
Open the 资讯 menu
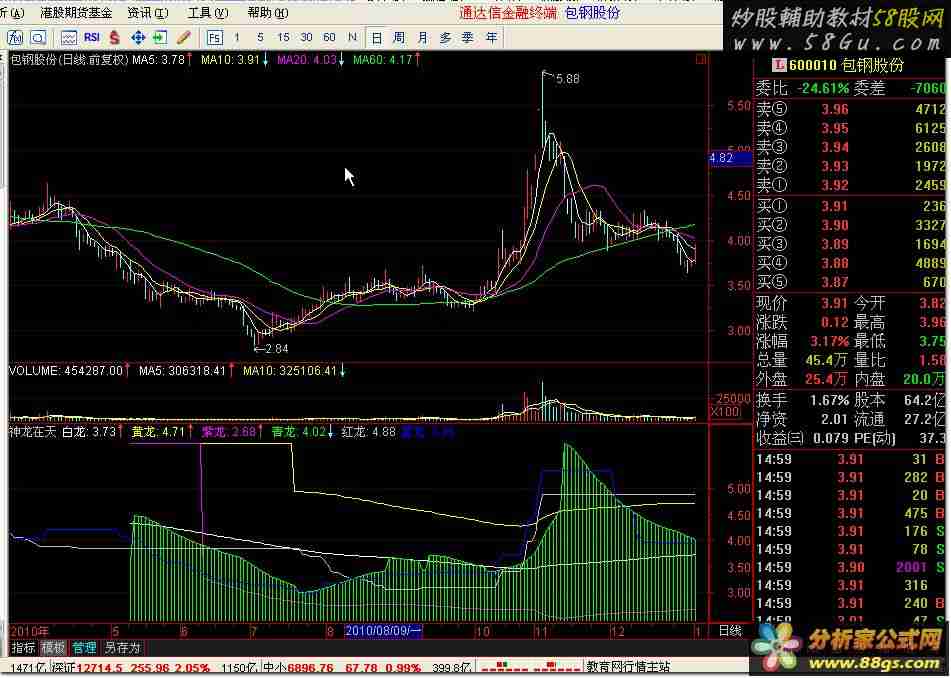[148, 13]
